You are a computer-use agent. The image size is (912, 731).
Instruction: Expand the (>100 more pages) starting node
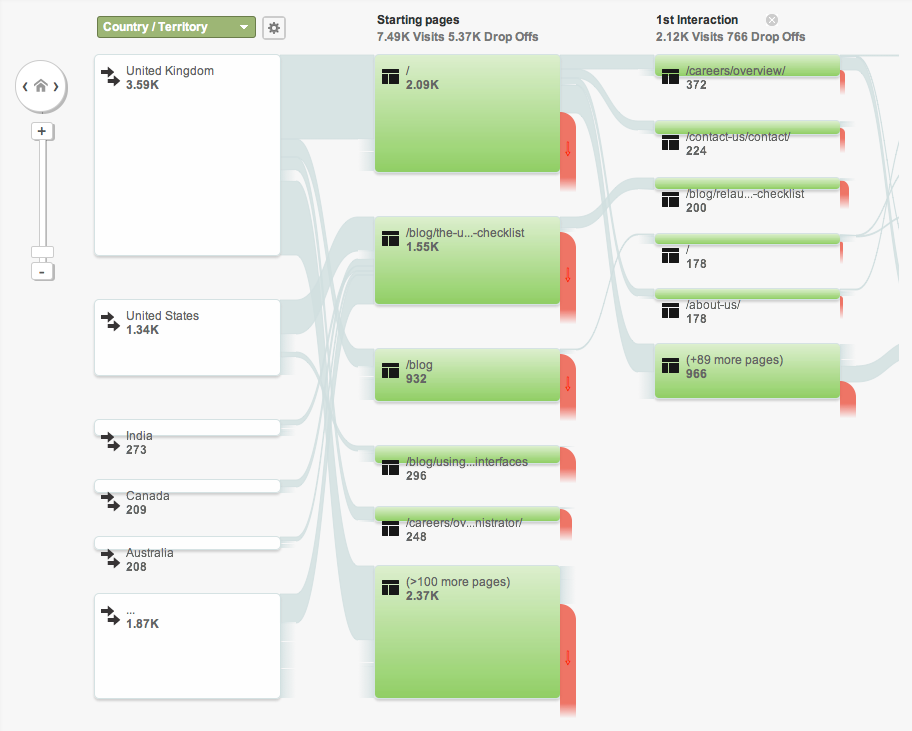[467, 632]
